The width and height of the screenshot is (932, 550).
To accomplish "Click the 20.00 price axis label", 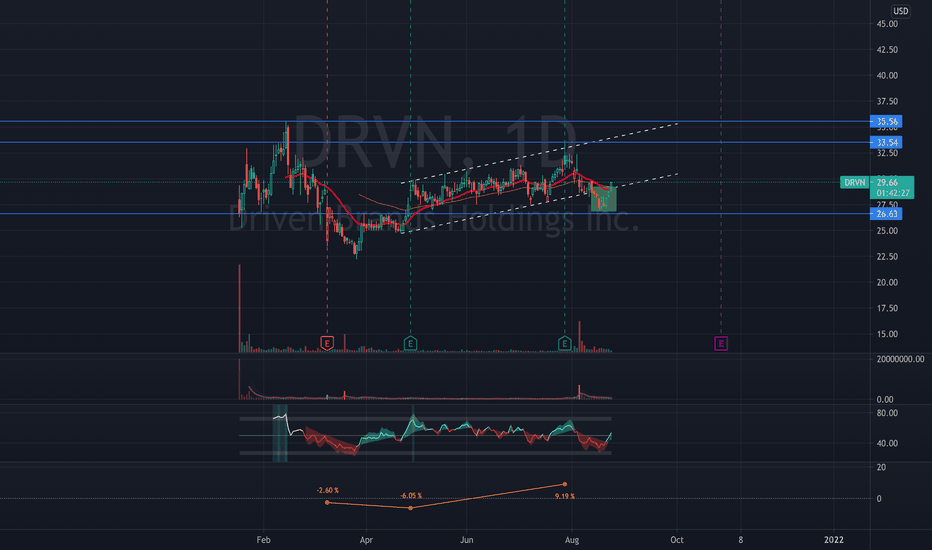I will pyautogui.click(x=887, y=282).
